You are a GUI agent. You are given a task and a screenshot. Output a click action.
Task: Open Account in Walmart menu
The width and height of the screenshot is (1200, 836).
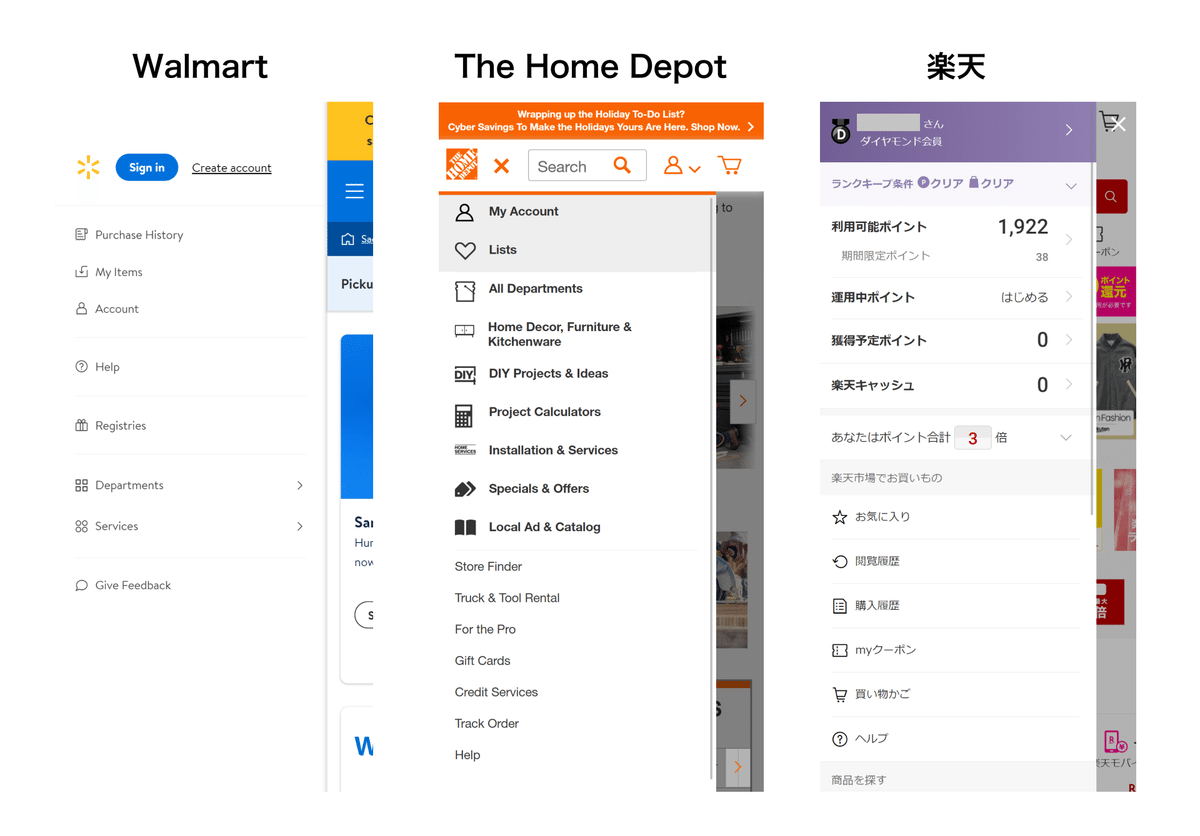pyautogui.click(x=117, y=309)
